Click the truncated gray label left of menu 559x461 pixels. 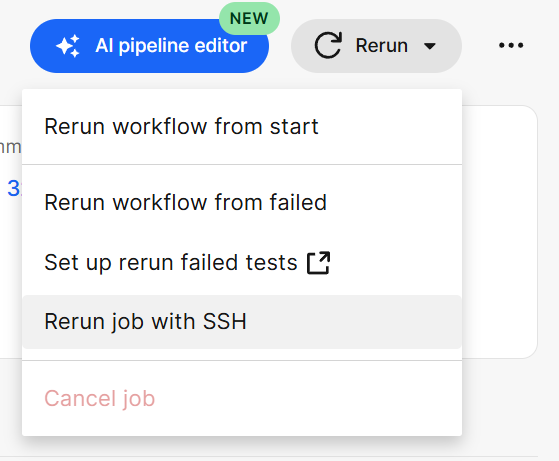pyautogui.click(x=10, y=147)
